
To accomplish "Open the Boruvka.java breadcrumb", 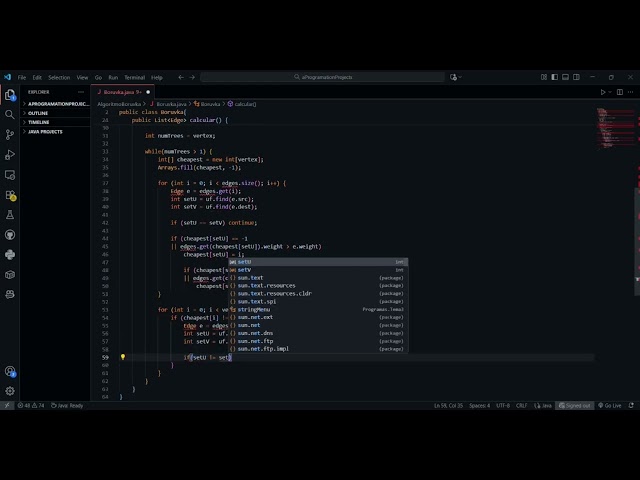I will 168,104.
